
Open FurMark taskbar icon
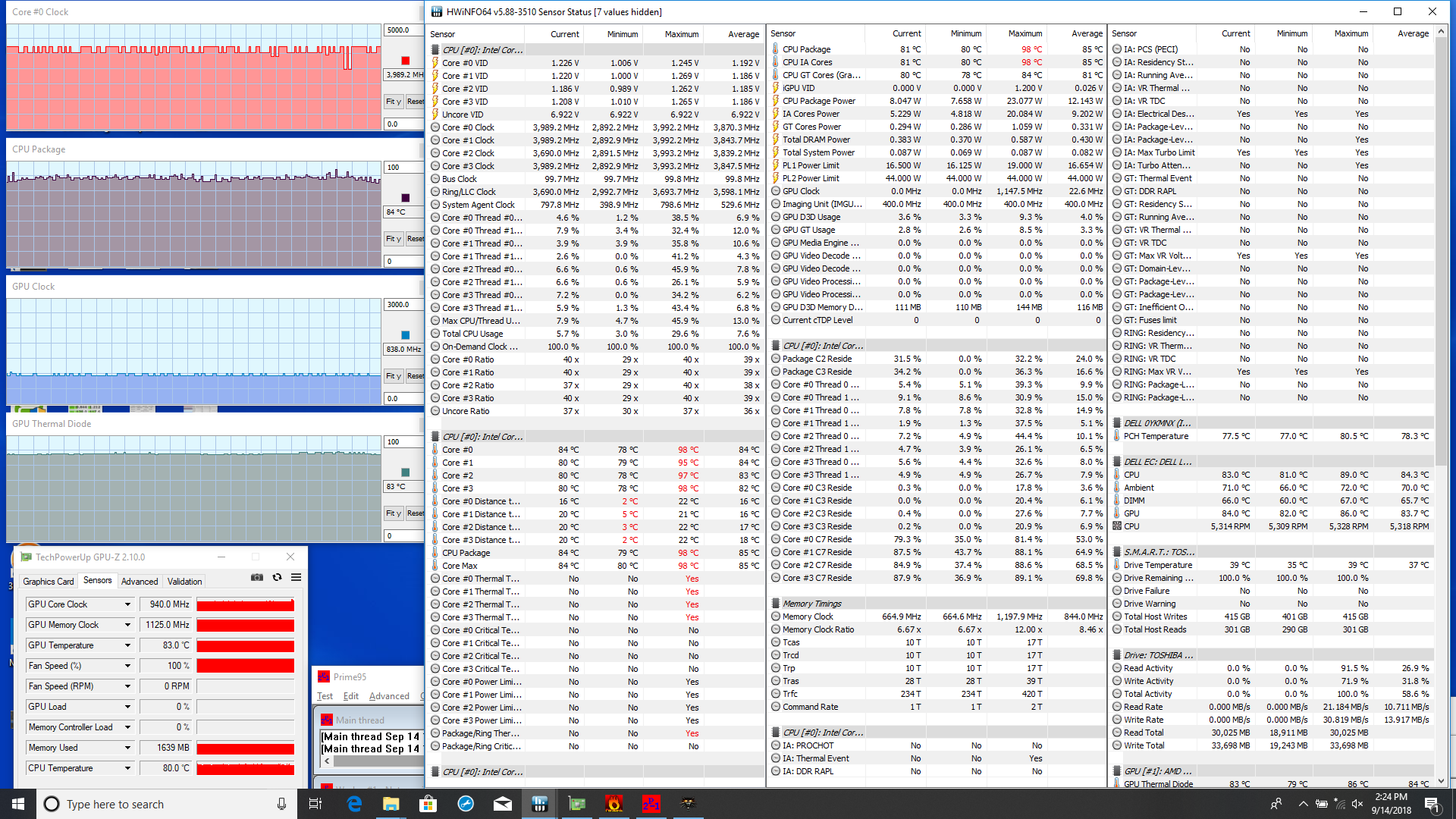coord(614,804)
